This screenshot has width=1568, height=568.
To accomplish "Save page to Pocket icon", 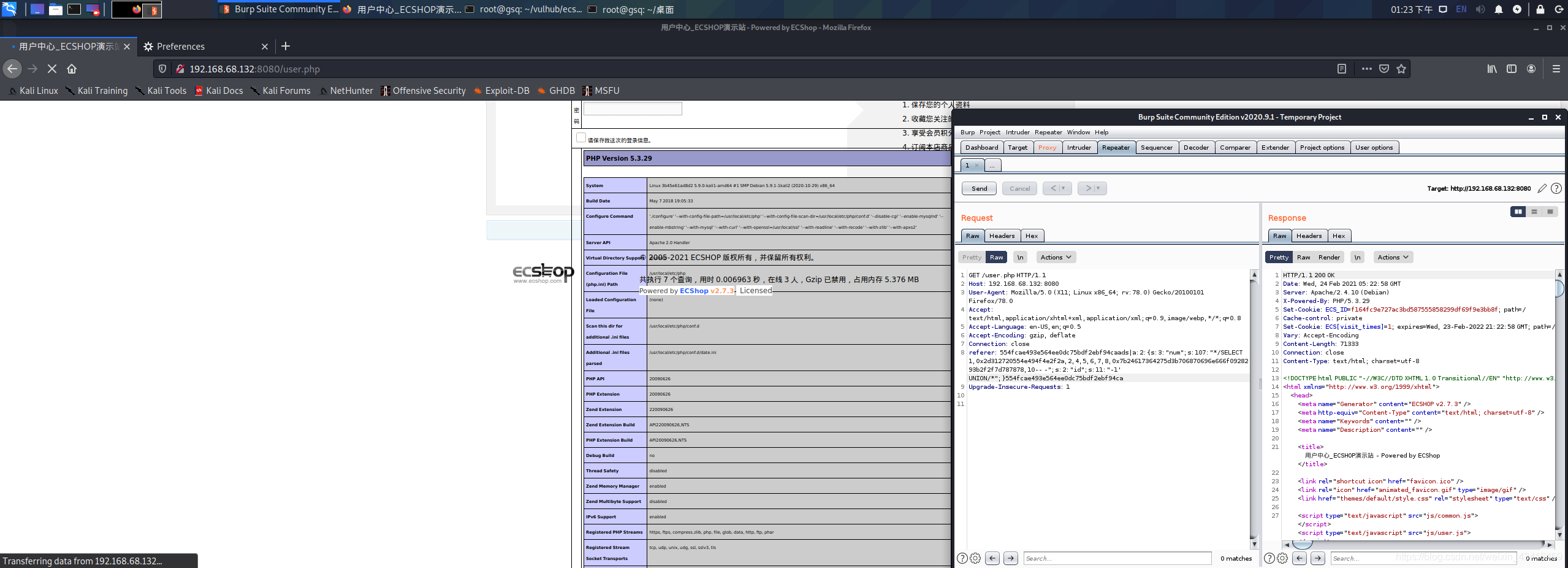I will pos(1384,69).
